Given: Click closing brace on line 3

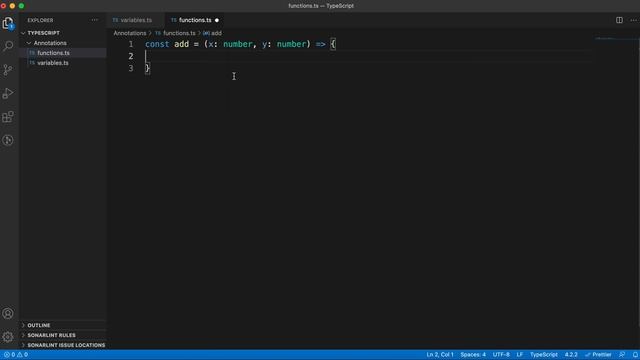Looking at the screenshot, I should coord(147,68).
